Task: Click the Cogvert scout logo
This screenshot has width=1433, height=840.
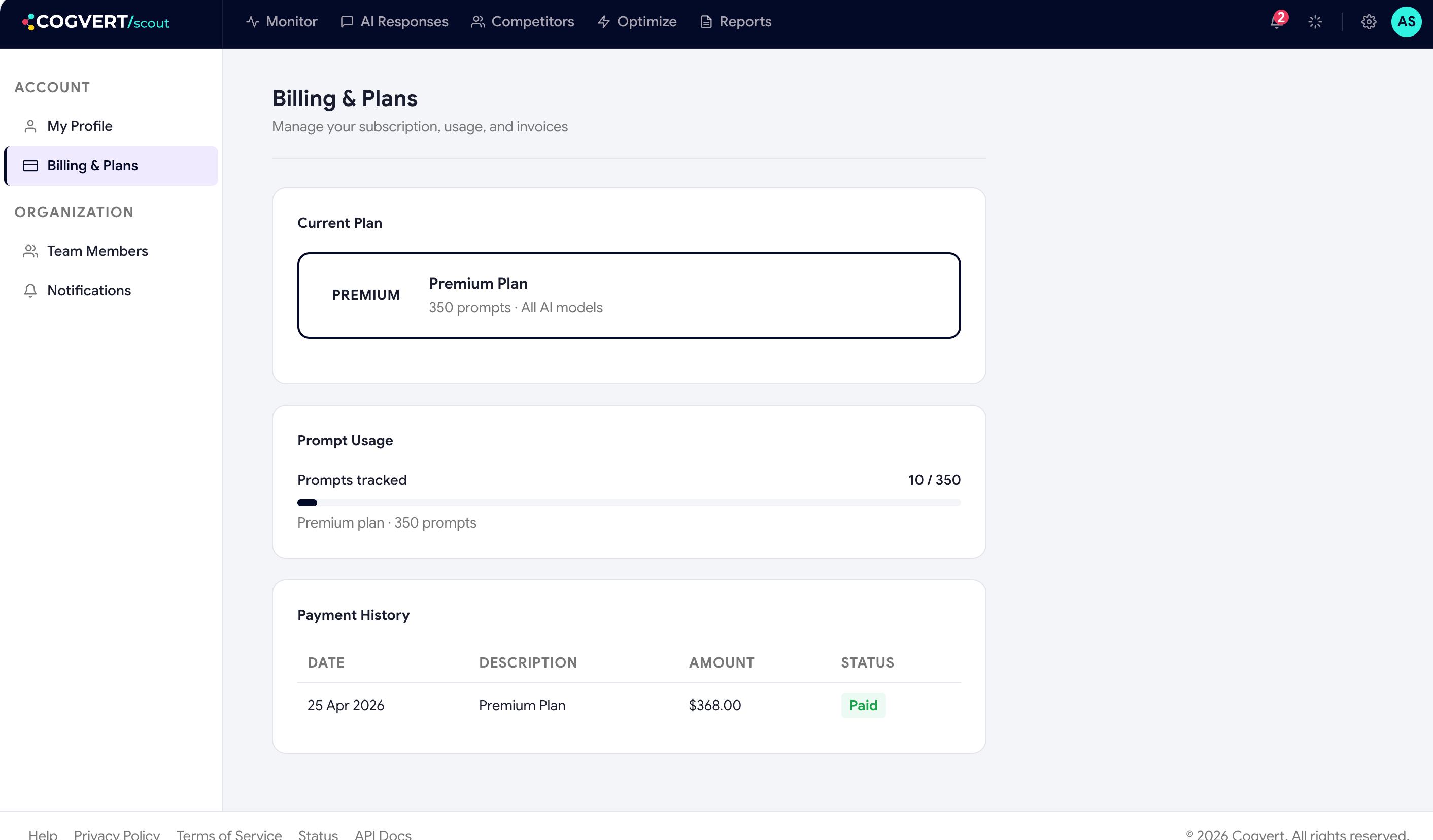Action: [x=95, y=22]
